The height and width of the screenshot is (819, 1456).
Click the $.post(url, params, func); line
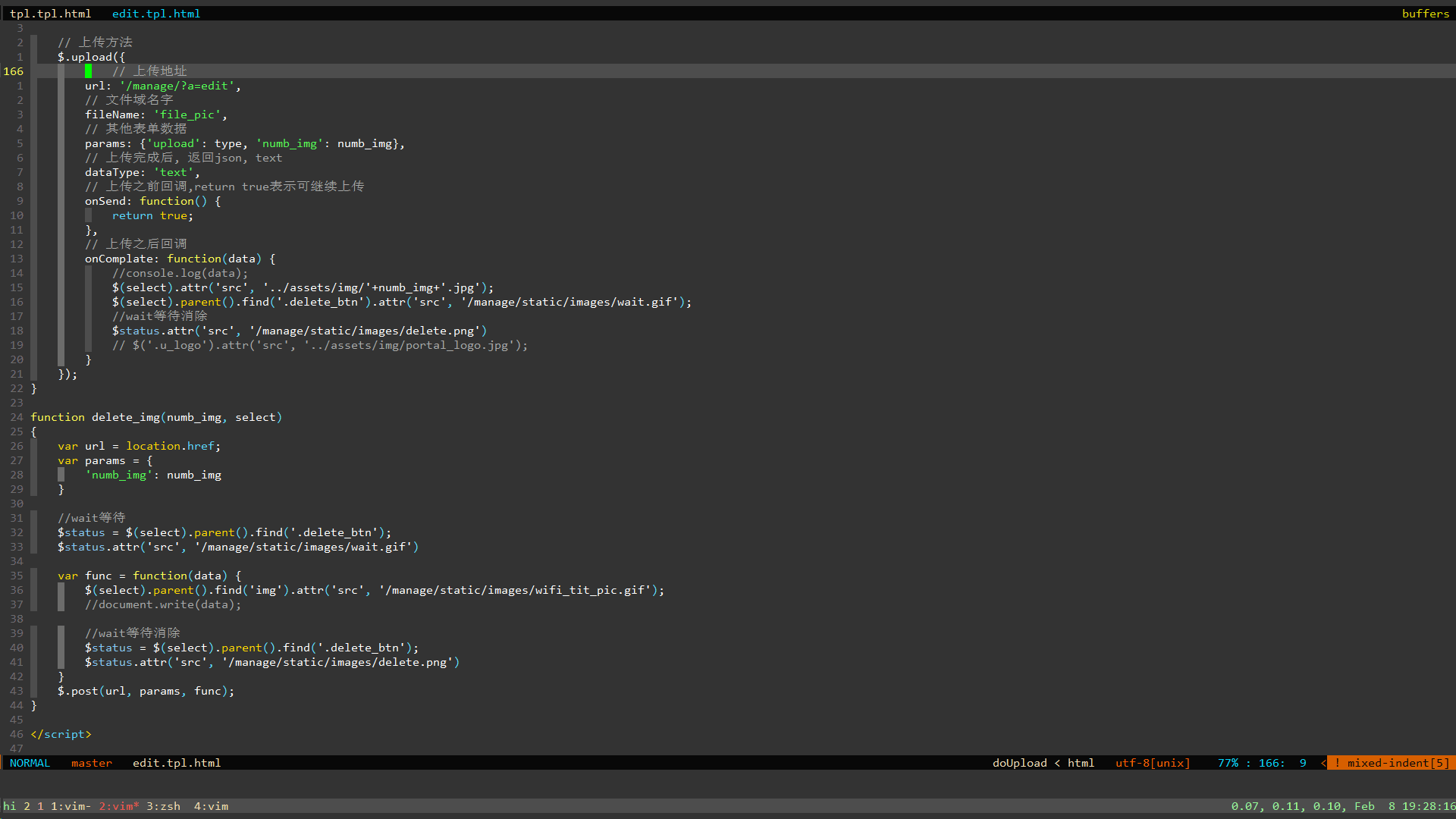click(x=146, y=691)
